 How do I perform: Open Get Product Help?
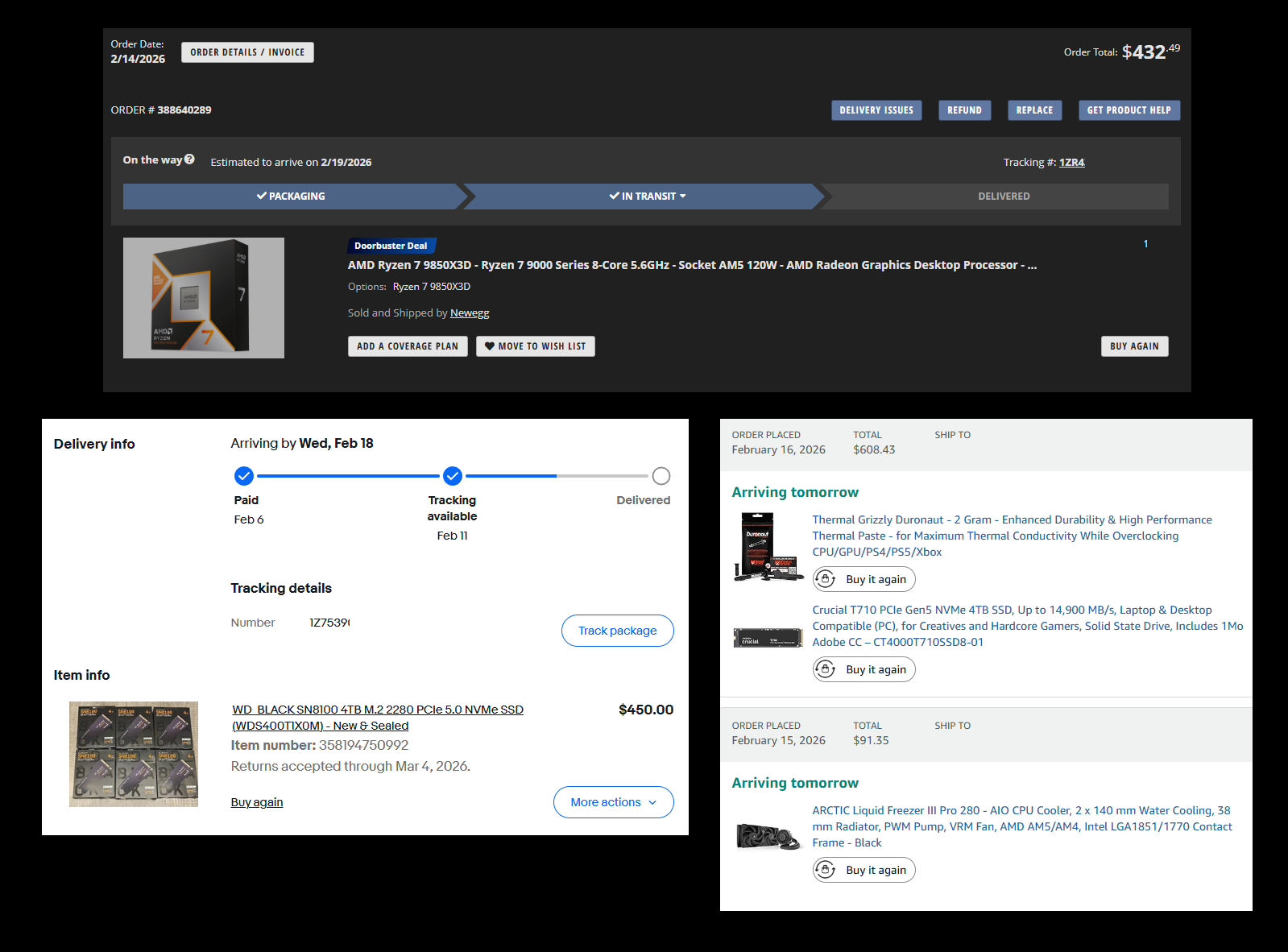[1129, 110]
